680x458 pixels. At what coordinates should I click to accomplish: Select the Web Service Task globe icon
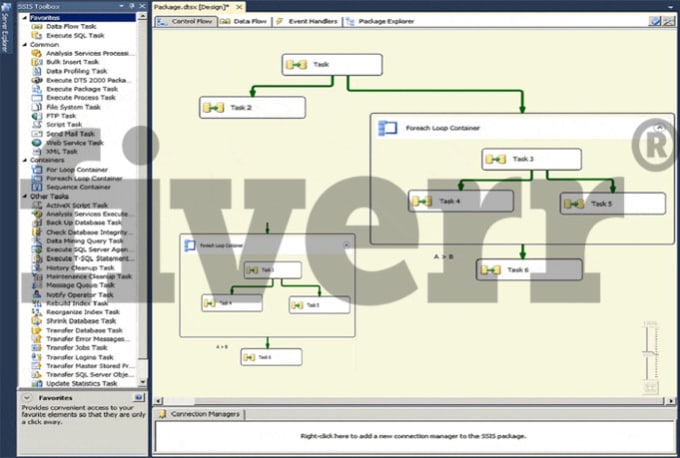(37, 143)
